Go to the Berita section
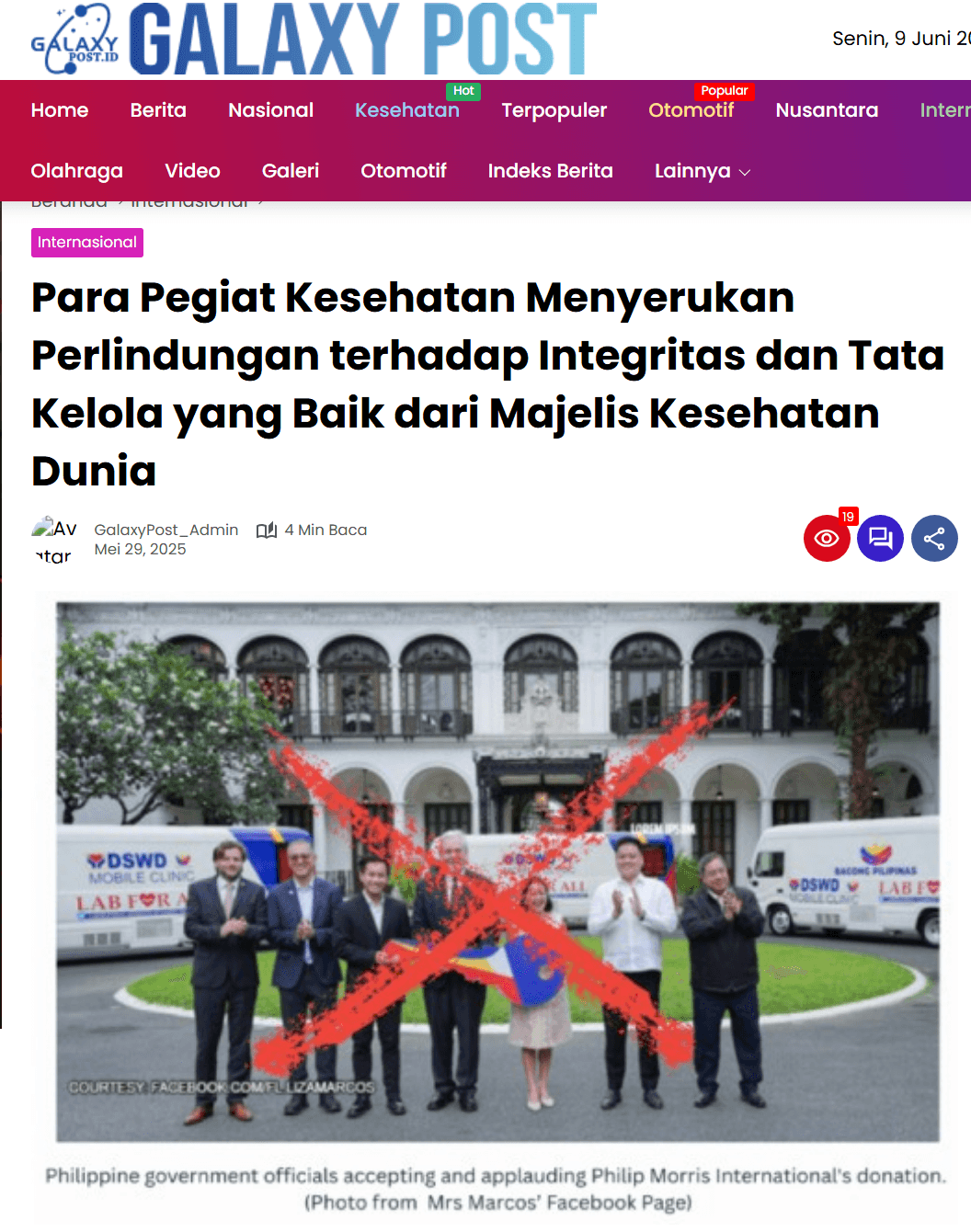 point(158,110)
